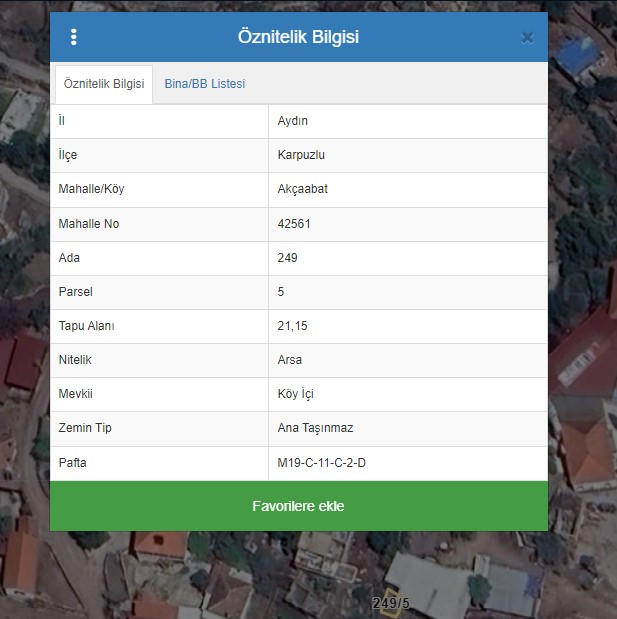Select the Ana Taşınmaz value
The height and width of the screenshot is (619, 617).
(315, 428)
